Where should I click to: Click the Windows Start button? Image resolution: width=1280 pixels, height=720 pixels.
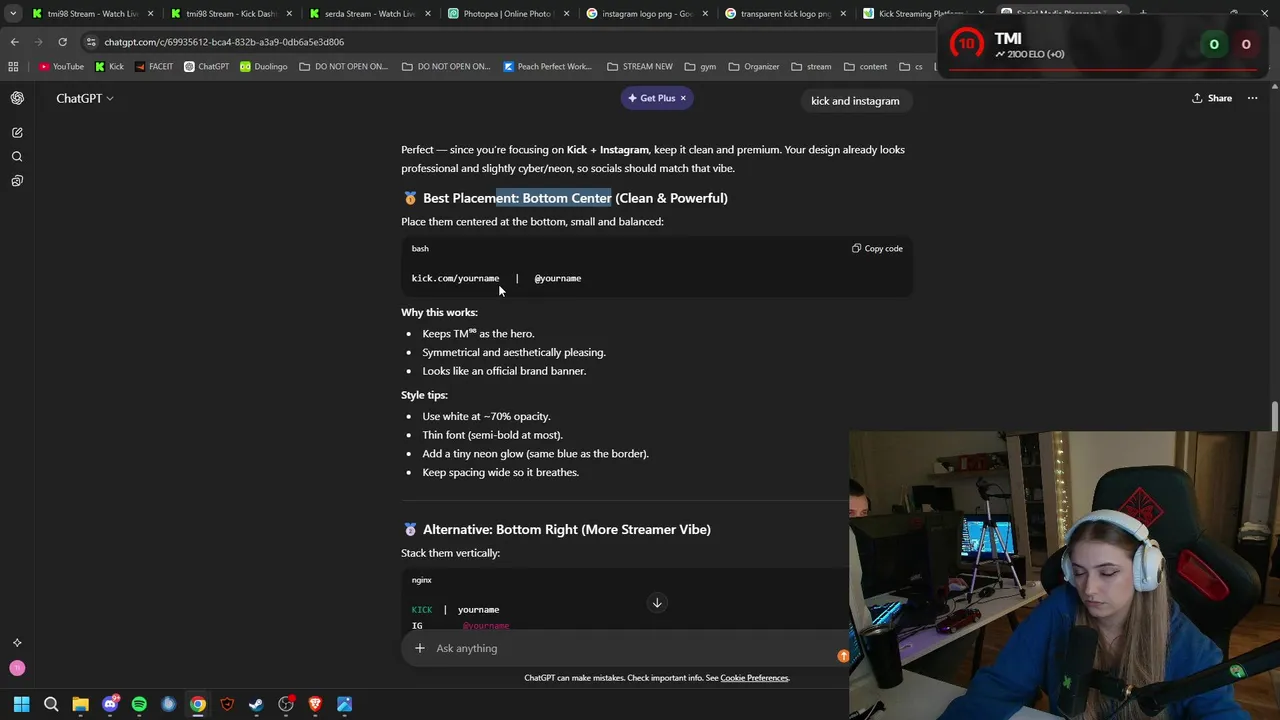(x=21, y=704)
